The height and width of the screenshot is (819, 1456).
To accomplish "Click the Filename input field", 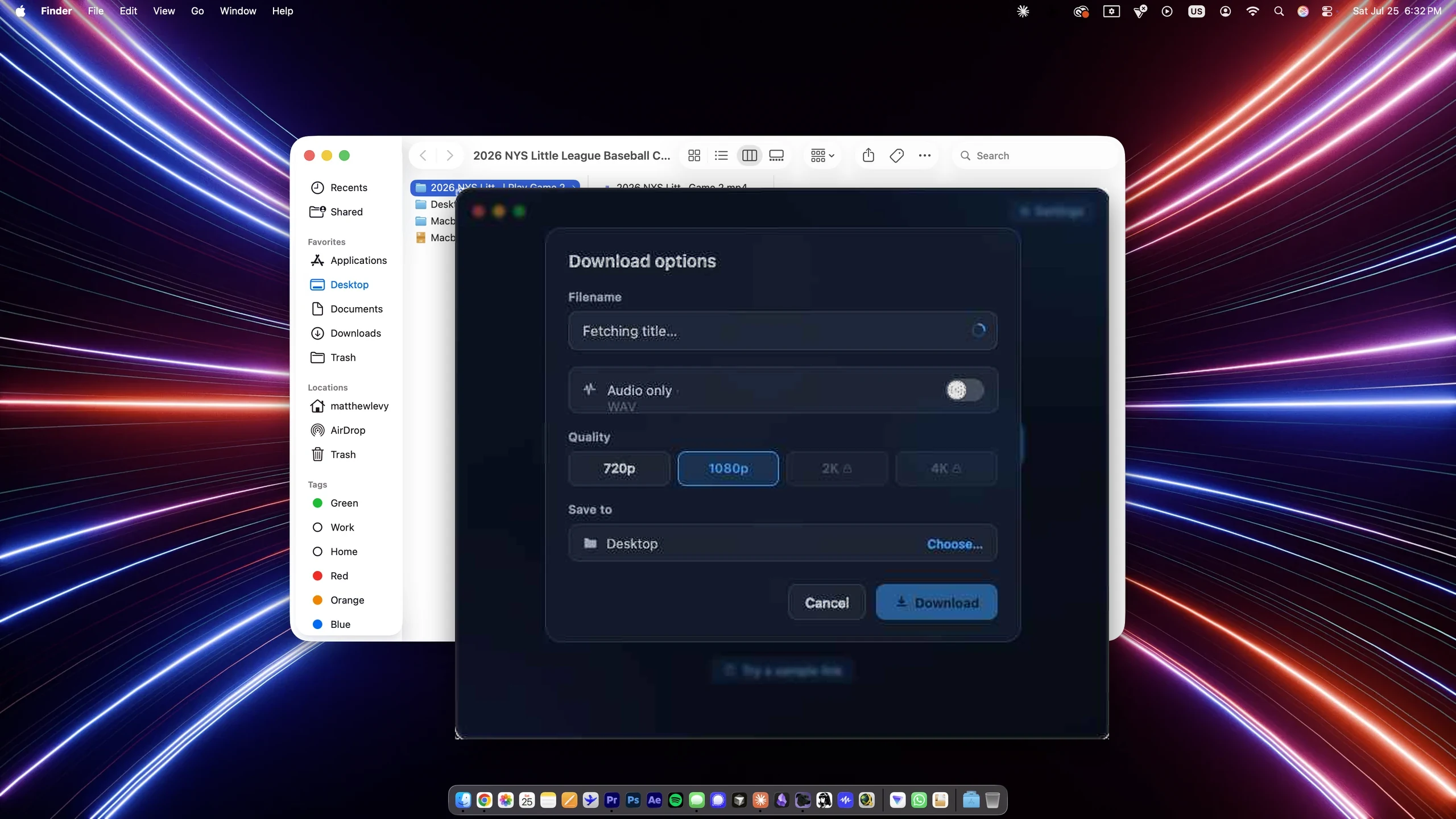I will 782,331.
